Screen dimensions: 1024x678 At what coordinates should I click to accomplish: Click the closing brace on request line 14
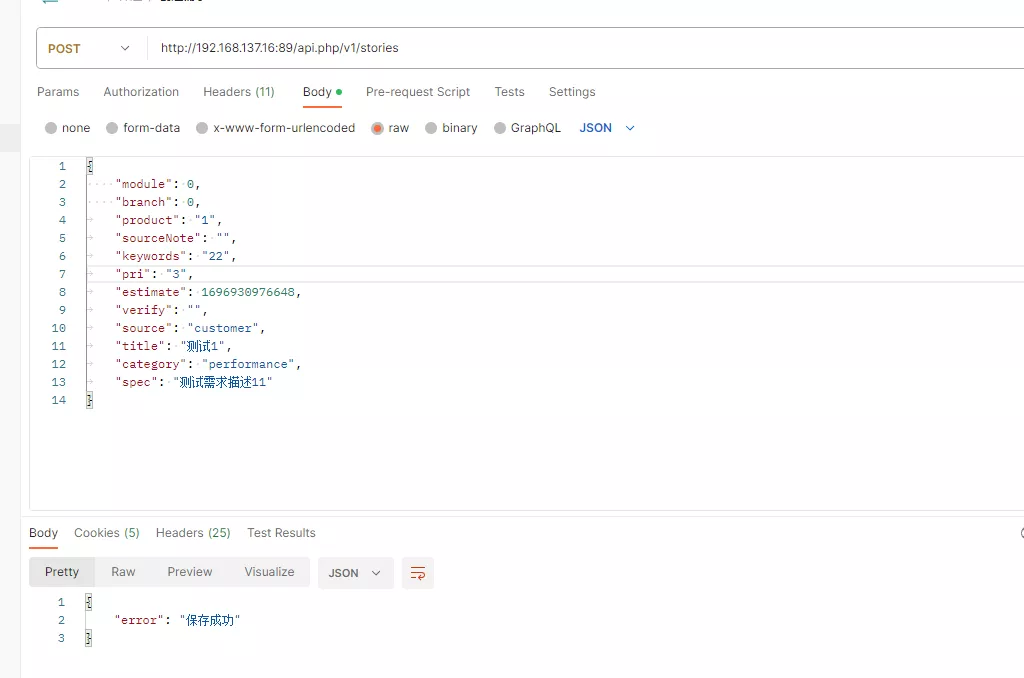[x=89, y=400]
